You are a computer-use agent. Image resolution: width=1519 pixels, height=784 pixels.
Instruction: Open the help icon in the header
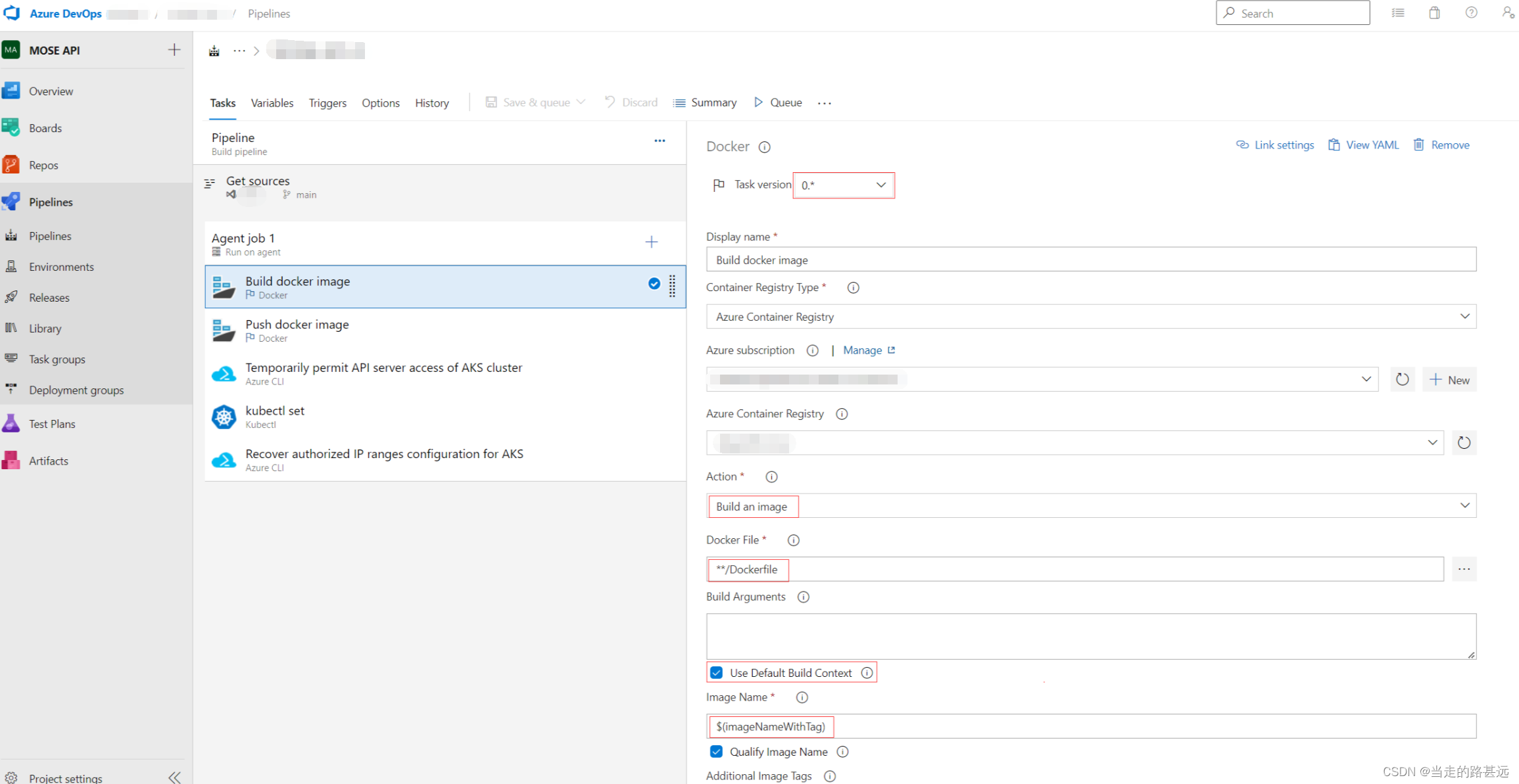pos(1471,13)
